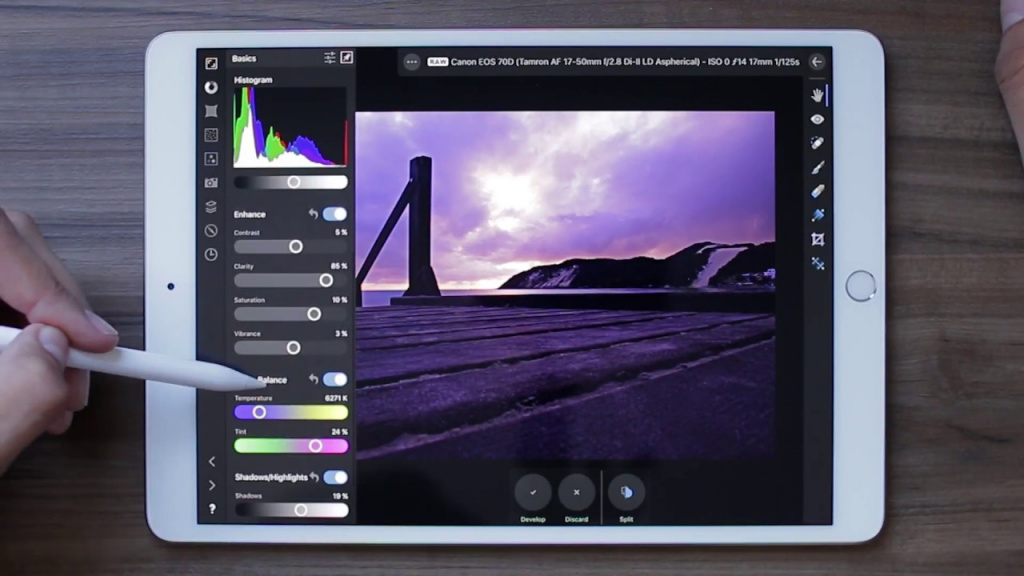Select the Red Eye Removal tool
1024x576 pixels.
tap(817, 119)
